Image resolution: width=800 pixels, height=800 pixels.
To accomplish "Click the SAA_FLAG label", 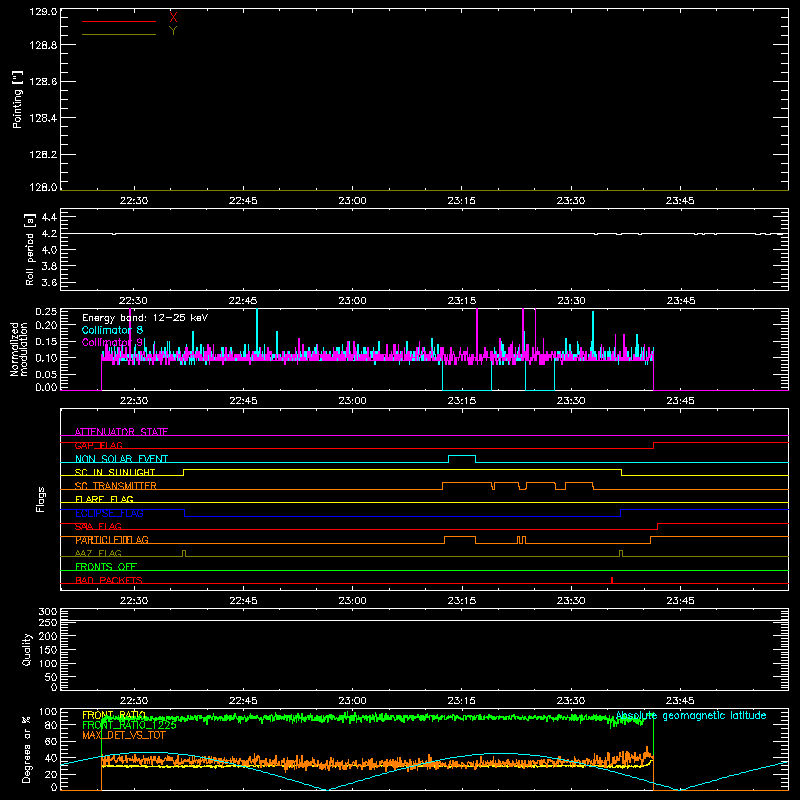I will [98, 526].
